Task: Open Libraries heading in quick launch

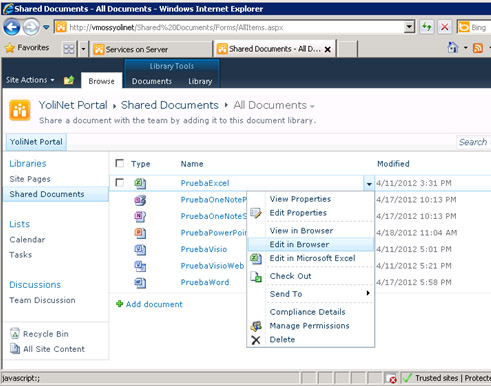Action: point(28,163)
